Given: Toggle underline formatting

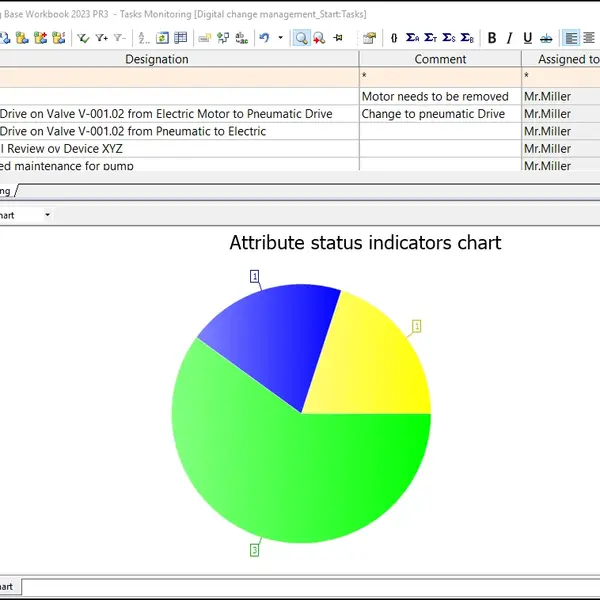Looking at the screenshot, I should [527, 38].
